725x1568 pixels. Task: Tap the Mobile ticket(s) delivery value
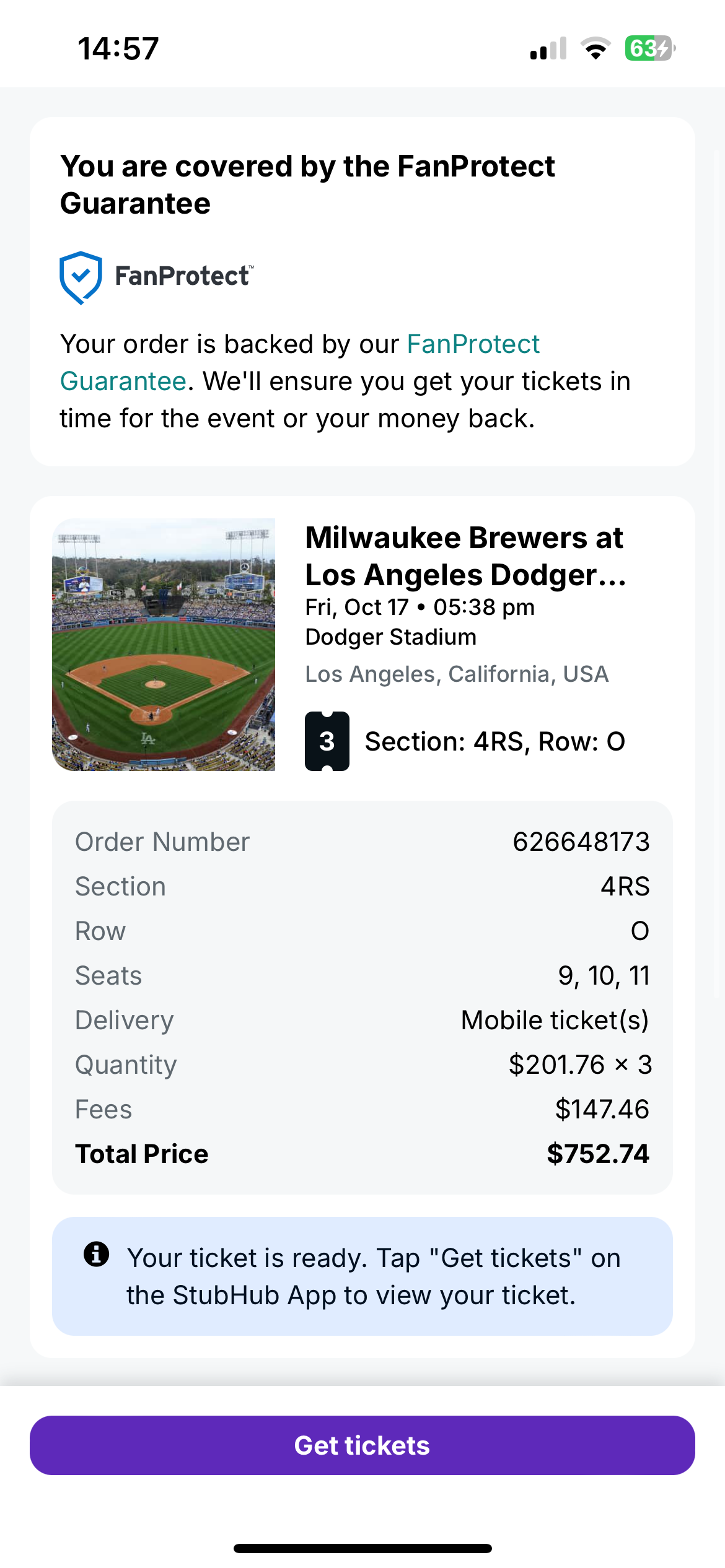(x=555, y=1021)
